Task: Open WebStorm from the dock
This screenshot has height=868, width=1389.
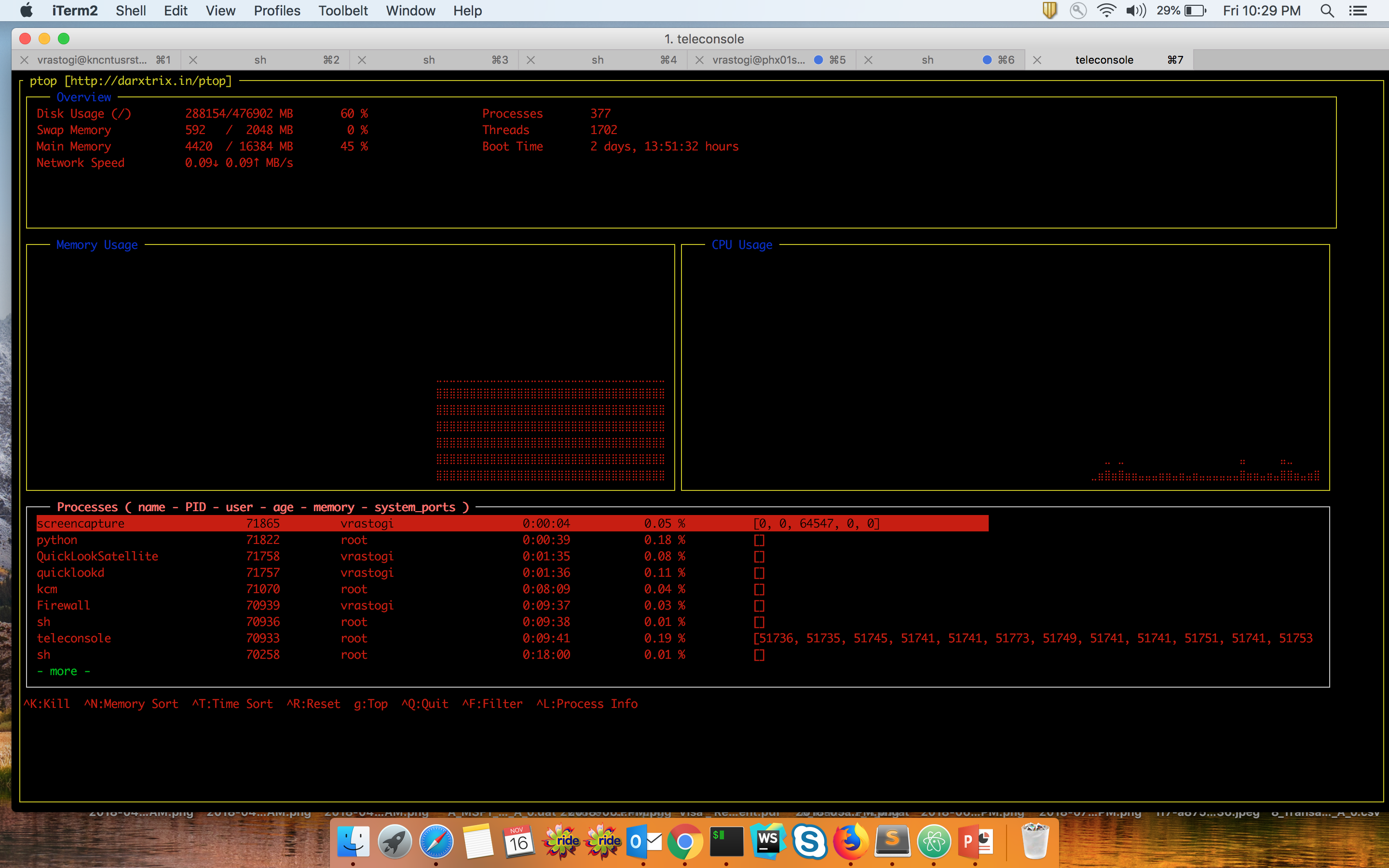Action: point(768,841)
